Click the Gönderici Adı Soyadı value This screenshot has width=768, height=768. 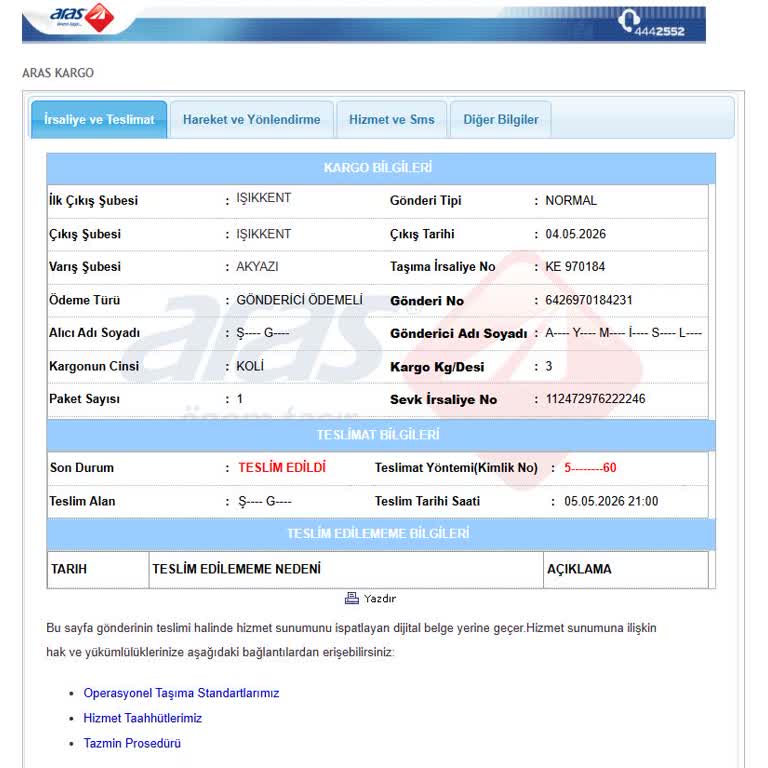point(624,333)
